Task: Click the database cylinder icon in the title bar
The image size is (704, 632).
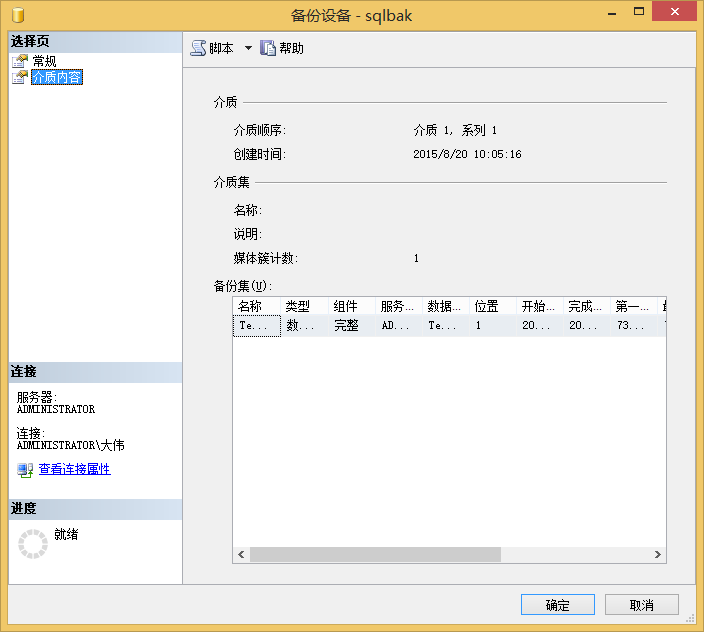Action: click(18, 15)
